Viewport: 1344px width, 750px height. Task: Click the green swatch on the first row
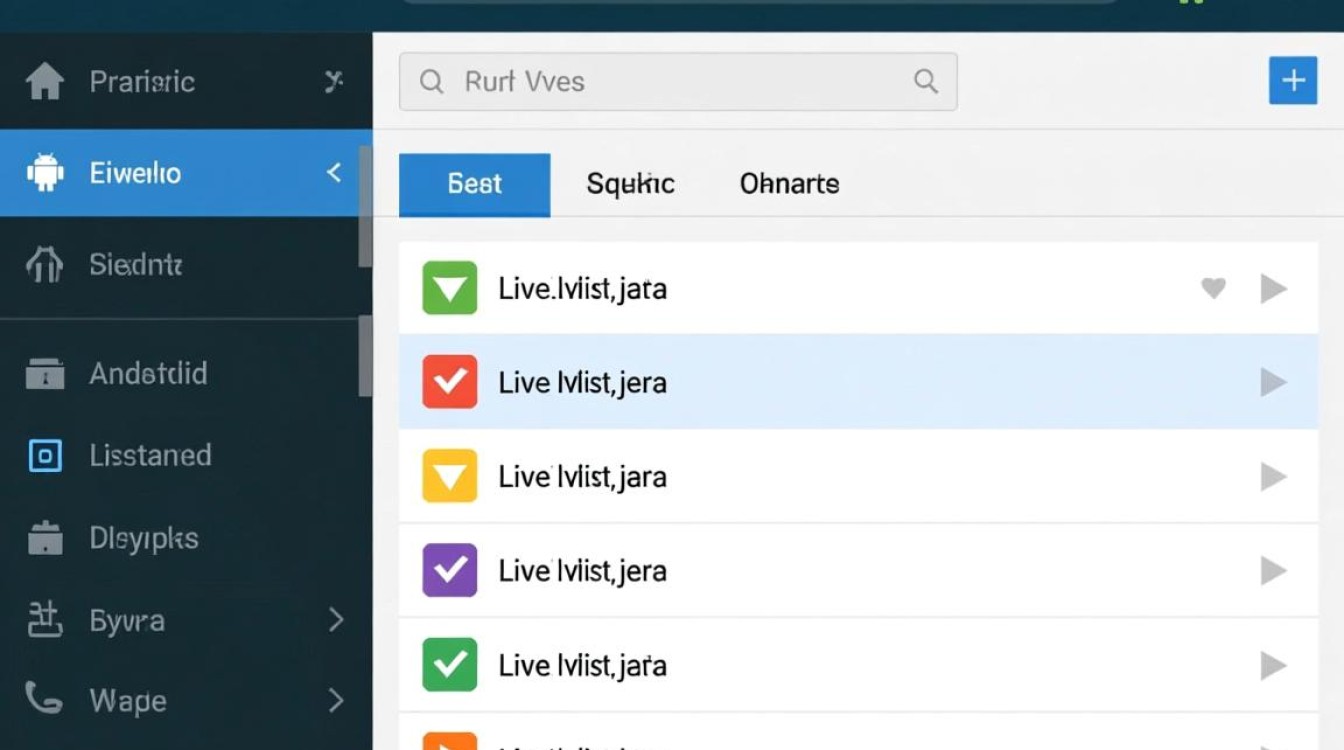(x=449, y=288)
